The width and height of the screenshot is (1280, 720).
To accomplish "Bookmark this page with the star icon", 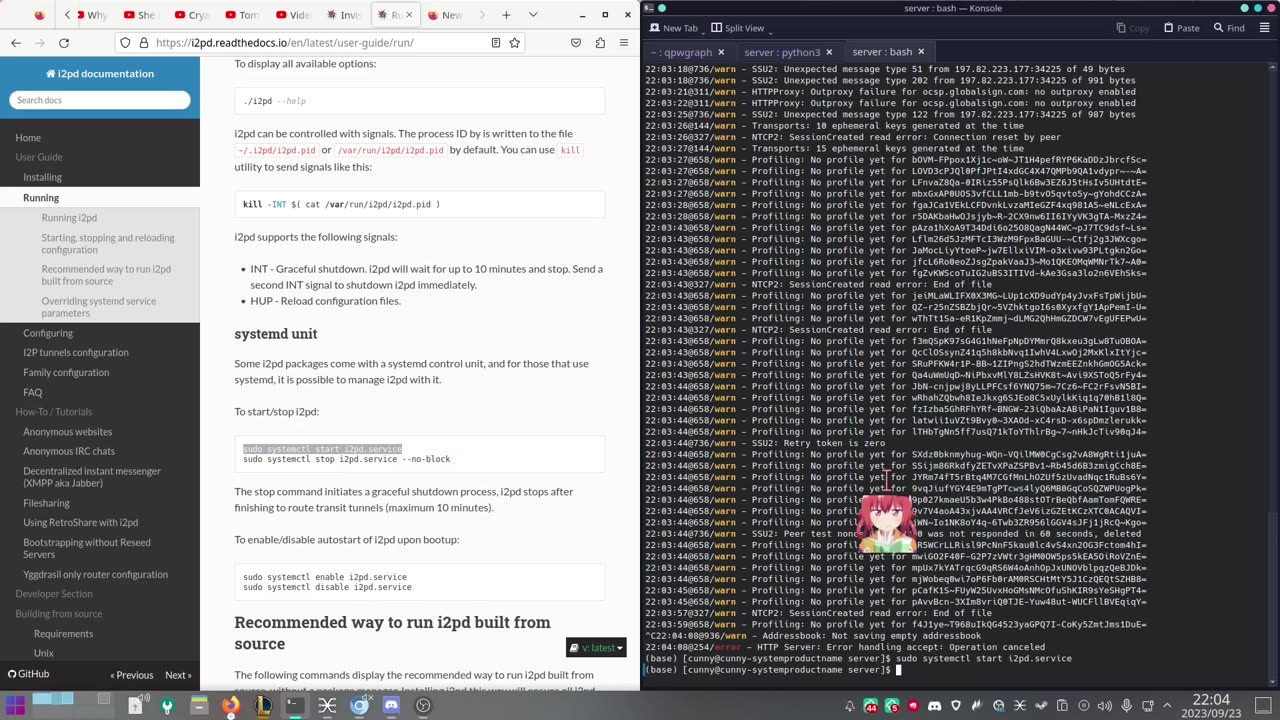I will tap(514, 43).
